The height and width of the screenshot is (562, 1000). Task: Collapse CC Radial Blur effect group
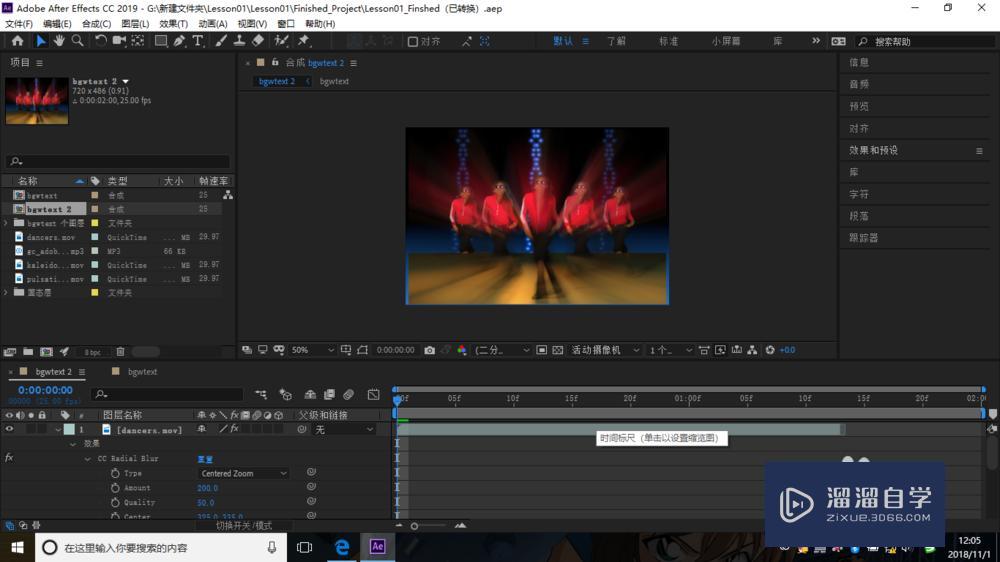(x=87, y=459)
